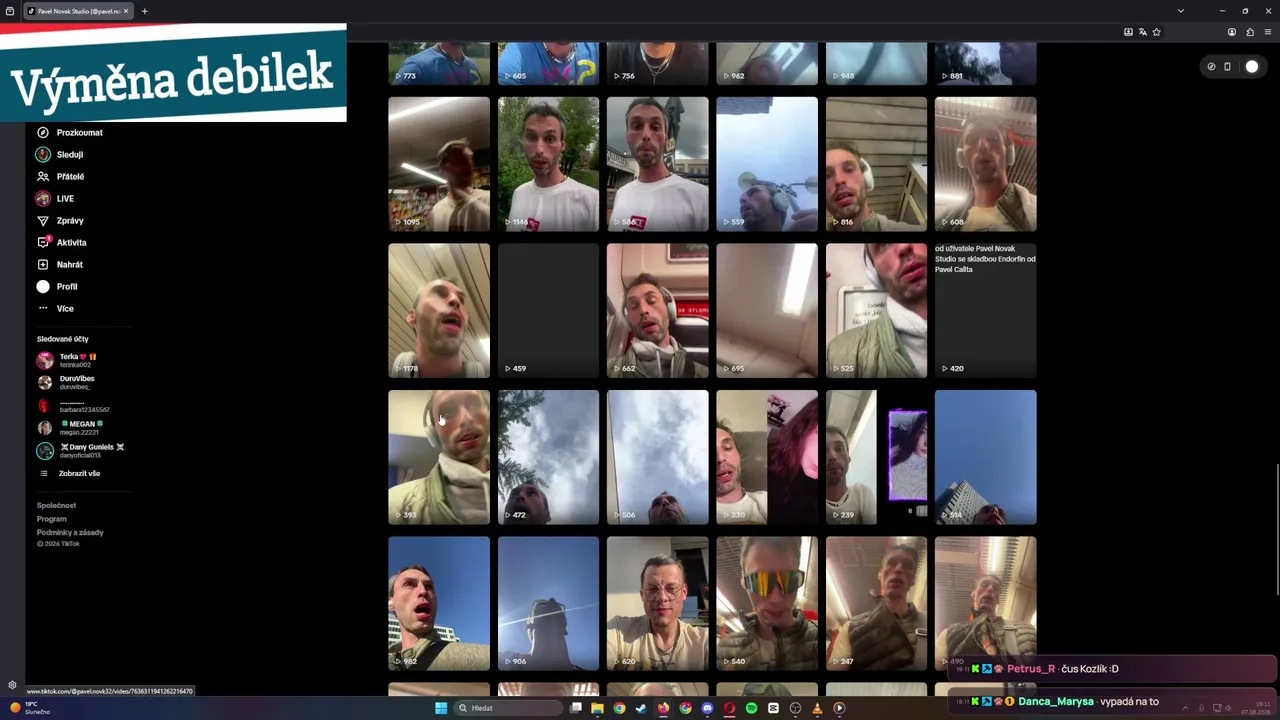Image resolution: width=1280 pixels, height=720 pixels.
Task: Open the video with 906 views
Action: [548, 604]
